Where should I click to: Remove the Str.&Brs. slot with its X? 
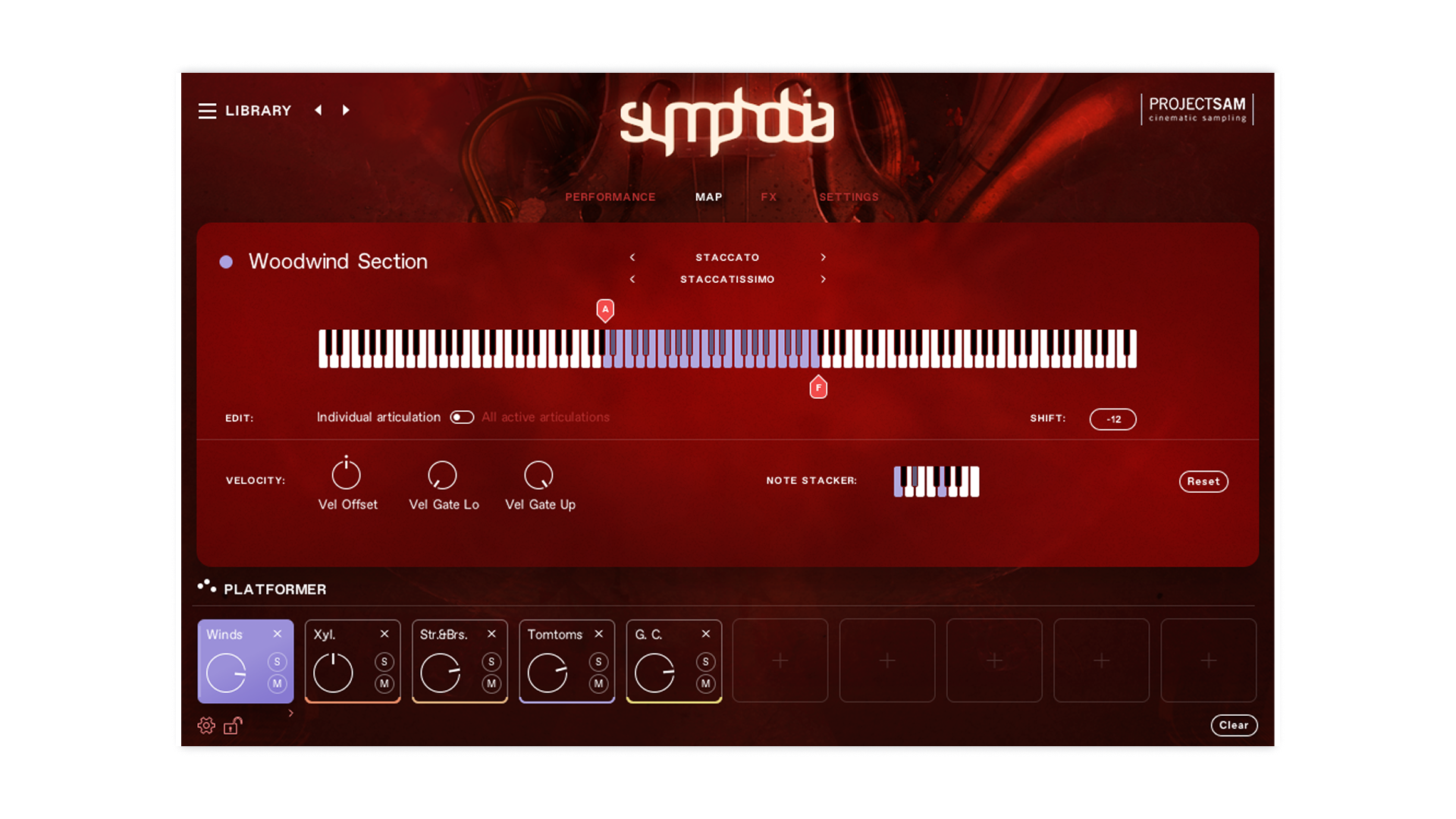coord(491,634)
